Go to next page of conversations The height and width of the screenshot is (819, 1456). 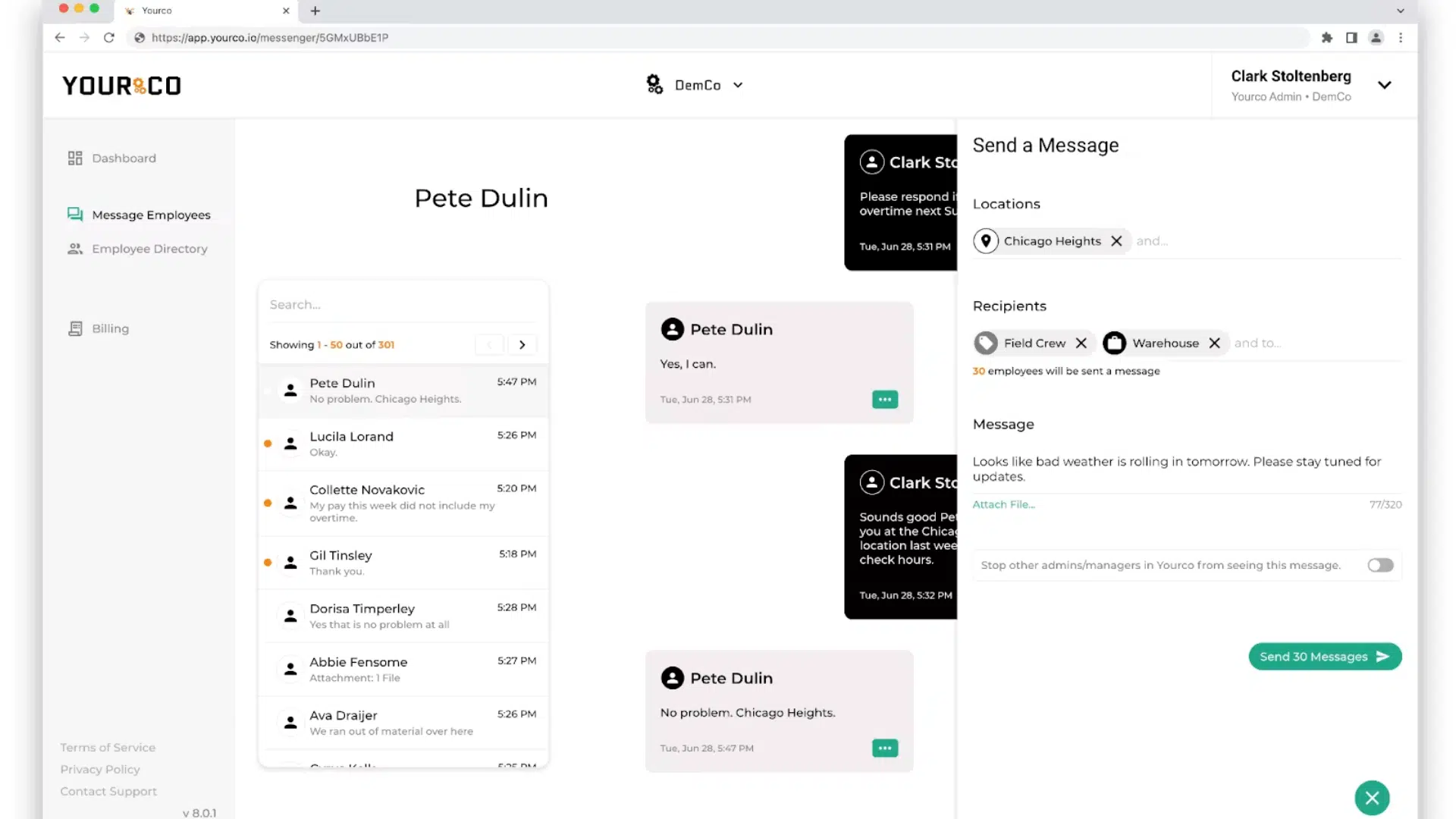coord(522,344)
